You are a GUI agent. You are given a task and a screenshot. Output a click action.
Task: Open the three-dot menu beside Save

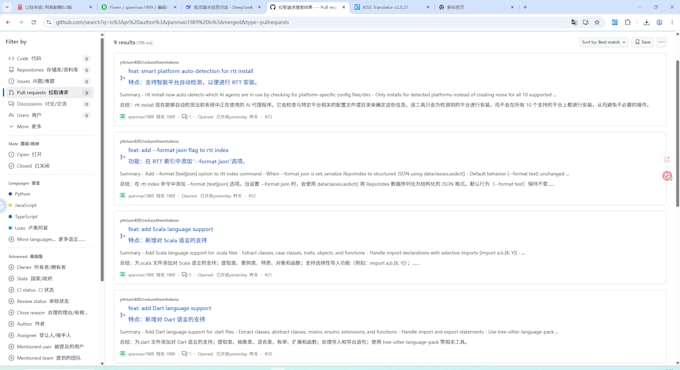[x=661, y=42]
